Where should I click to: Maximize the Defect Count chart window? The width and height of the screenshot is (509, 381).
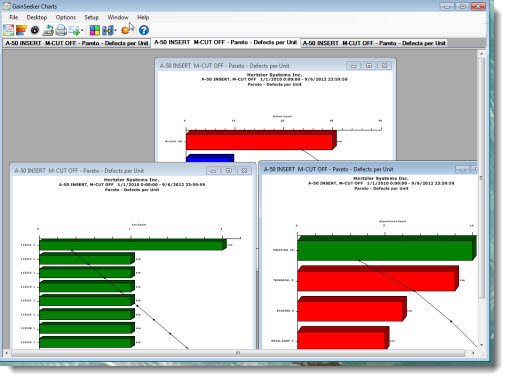pyautogui.click(x=369, y=66)
